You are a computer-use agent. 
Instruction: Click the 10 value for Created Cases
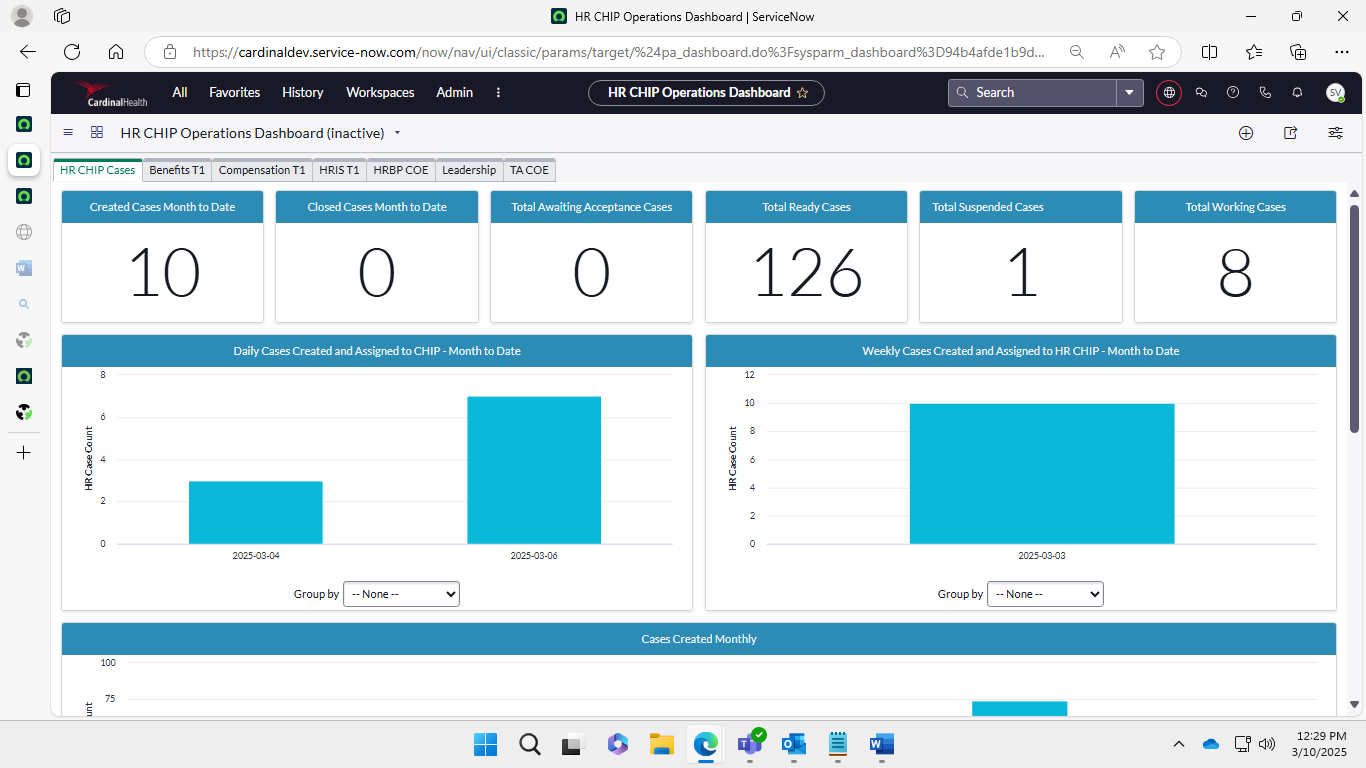(163, 273)
